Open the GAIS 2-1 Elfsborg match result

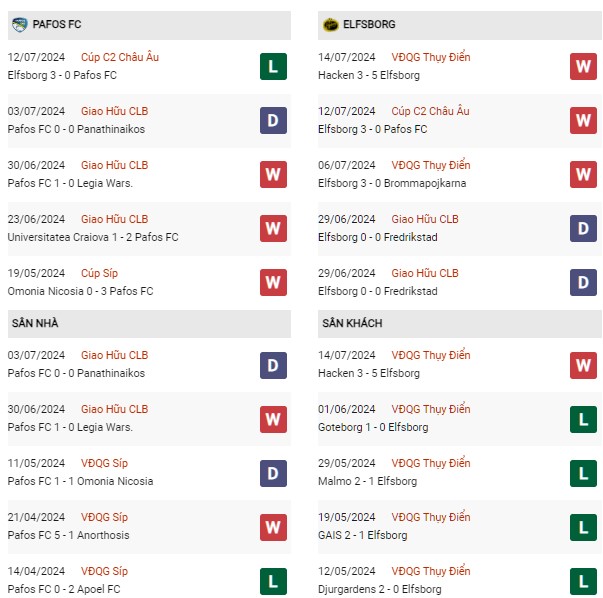[363, 535]
